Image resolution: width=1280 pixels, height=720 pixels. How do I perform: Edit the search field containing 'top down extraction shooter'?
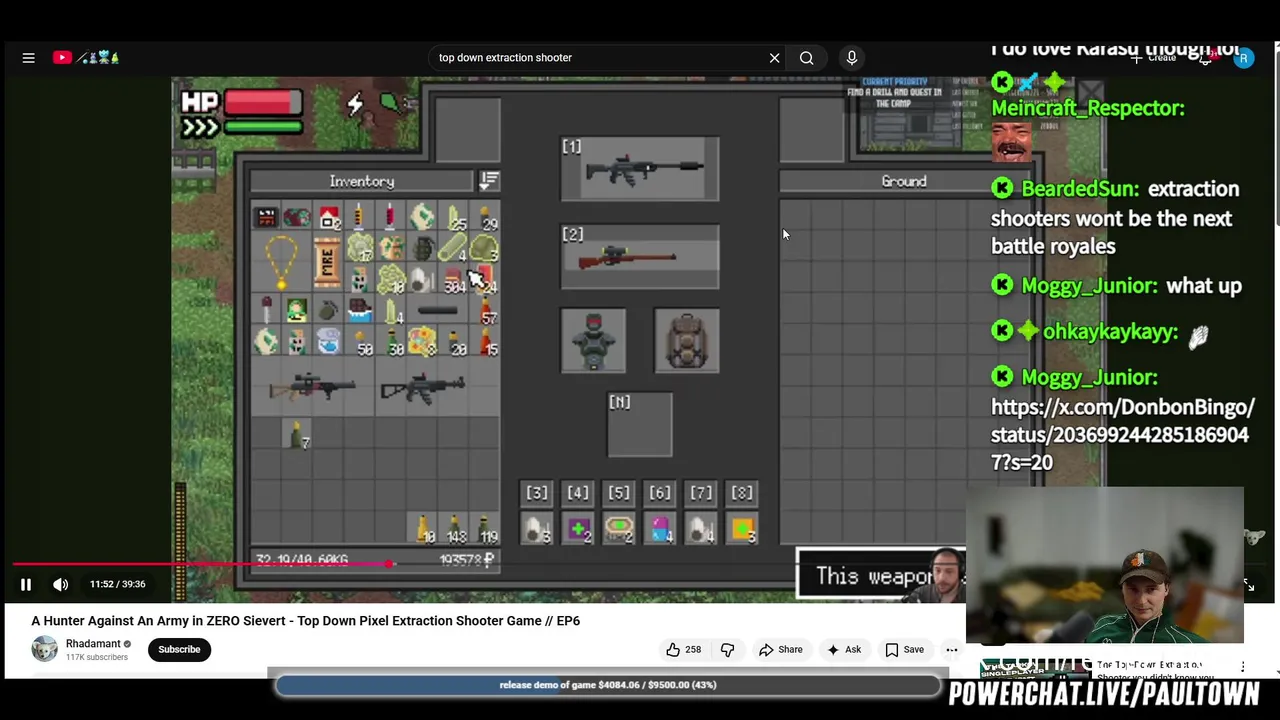pos(598,58)
